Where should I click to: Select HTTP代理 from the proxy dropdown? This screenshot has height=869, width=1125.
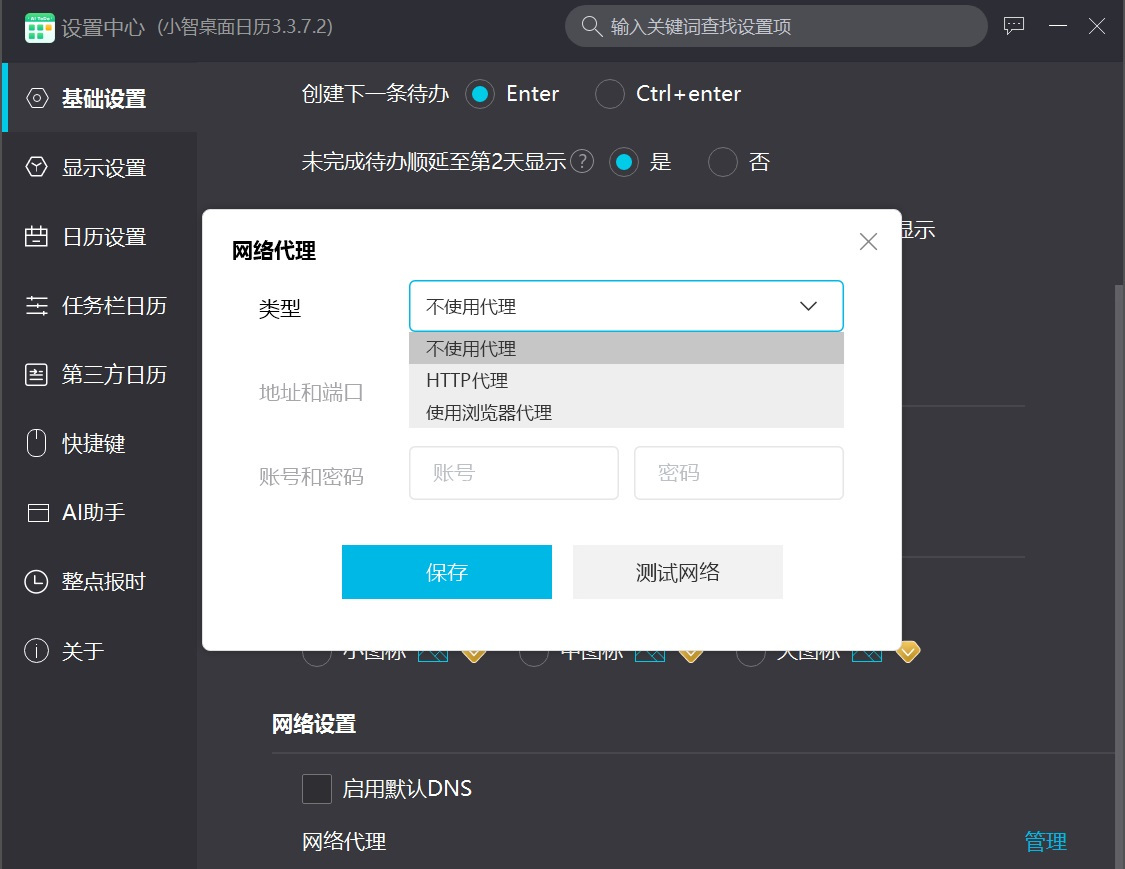click(466, 380)
